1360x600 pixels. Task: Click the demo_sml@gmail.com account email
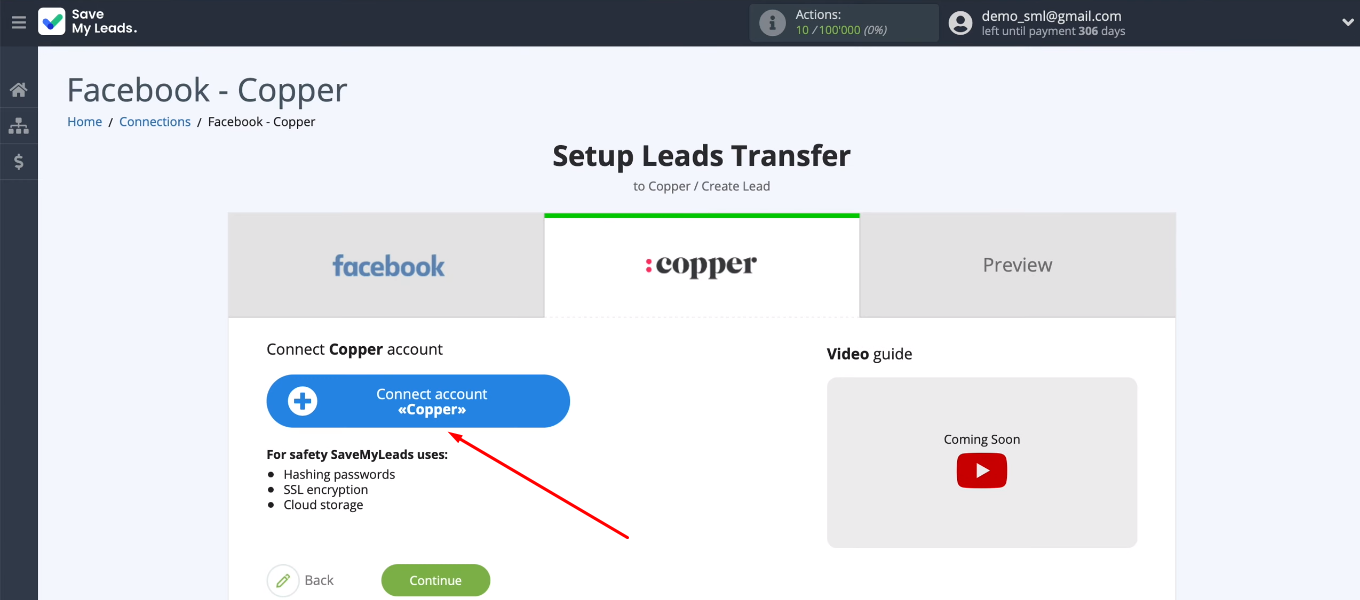pos(1051,16)
